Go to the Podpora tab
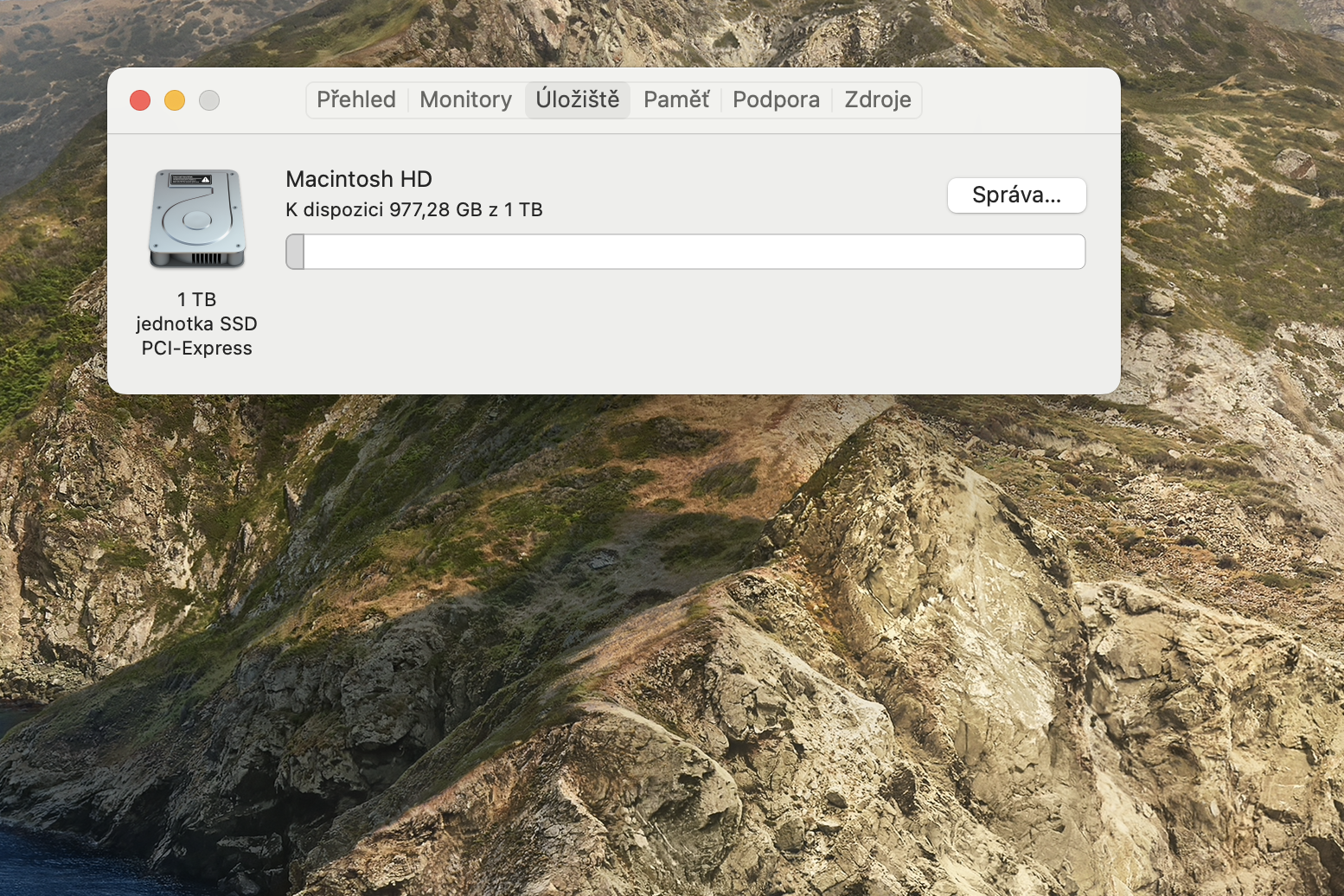Viewport: 1344px width, 896px height. pos(777,99)
